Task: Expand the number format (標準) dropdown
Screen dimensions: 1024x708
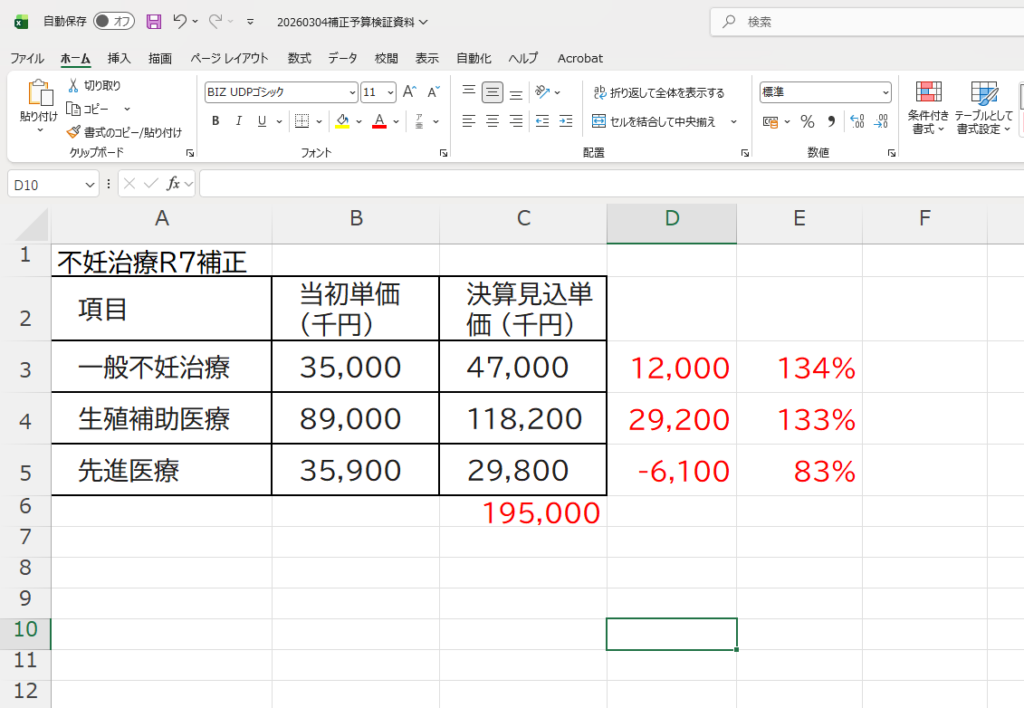Action: coord(885,92)
